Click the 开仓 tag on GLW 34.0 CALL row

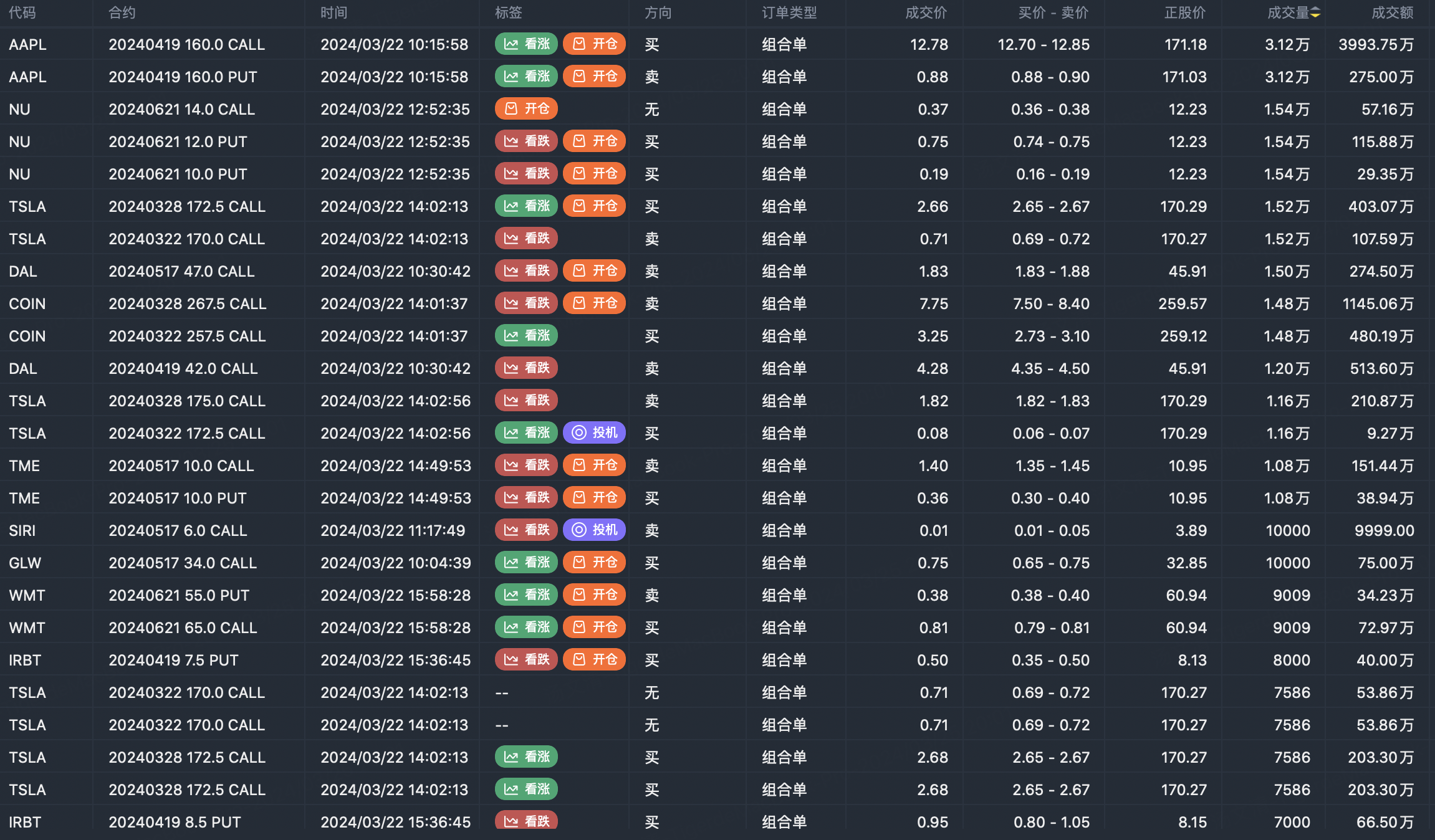coord(594,563)
